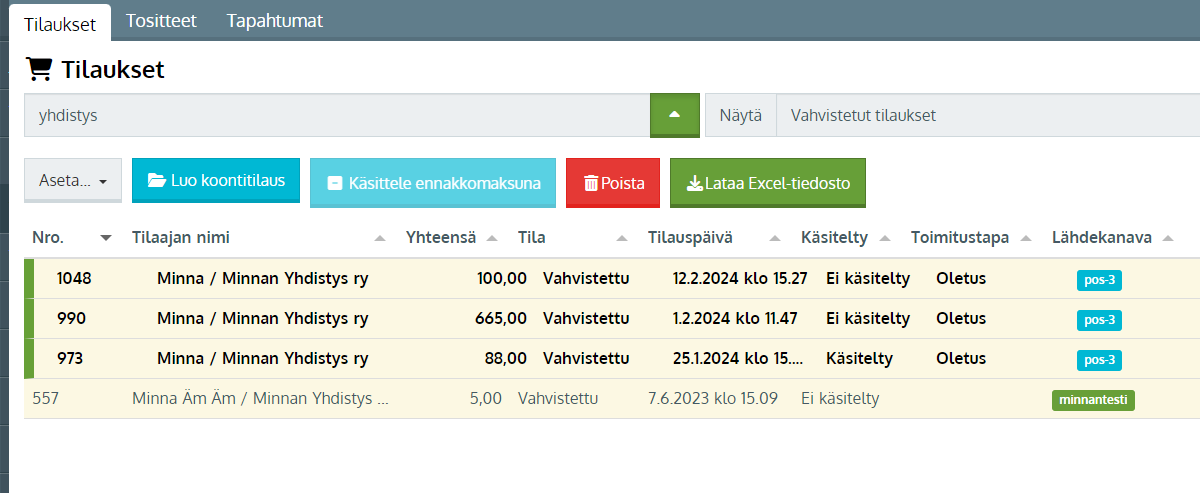Open Vahvistetut tilaukset filter dropdown
The height and width of the screenshot is (493, 1200).
coord(987,115)
